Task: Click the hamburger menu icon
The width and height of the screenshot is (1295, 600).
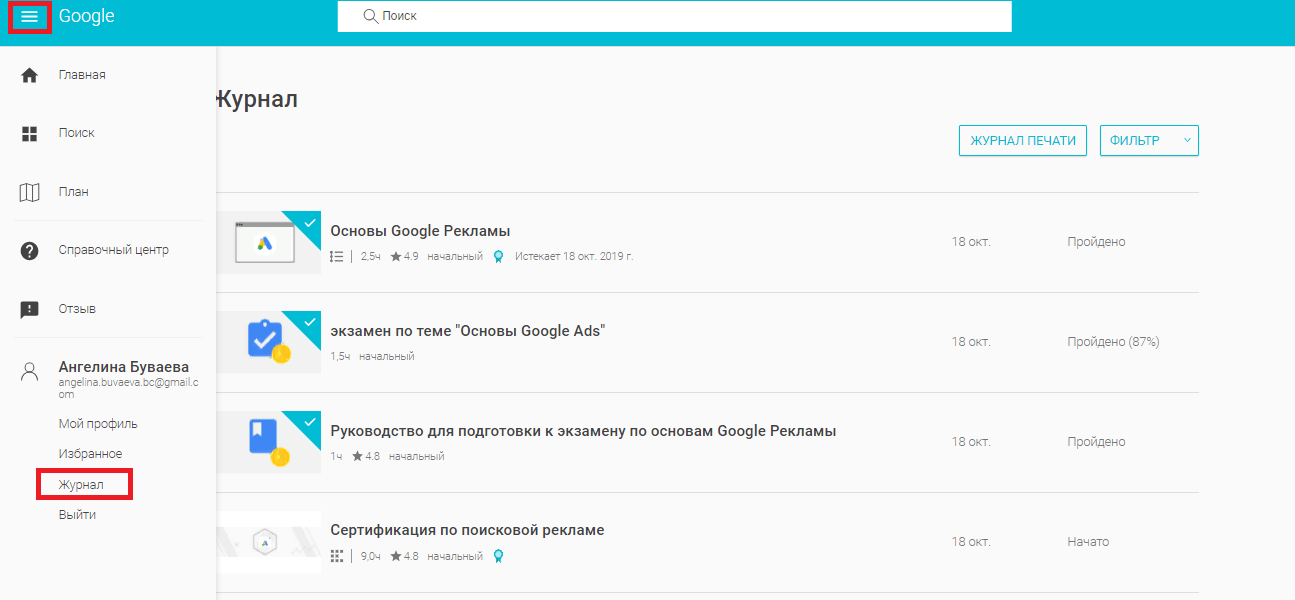Action: tap(29, 17)
